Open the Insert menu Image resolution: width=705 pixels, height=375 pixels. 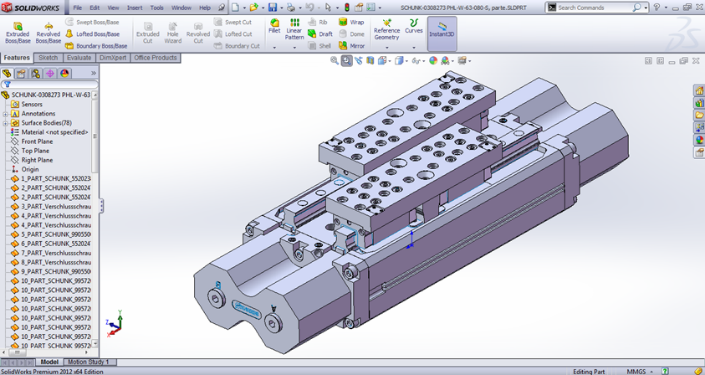[134, 8]
